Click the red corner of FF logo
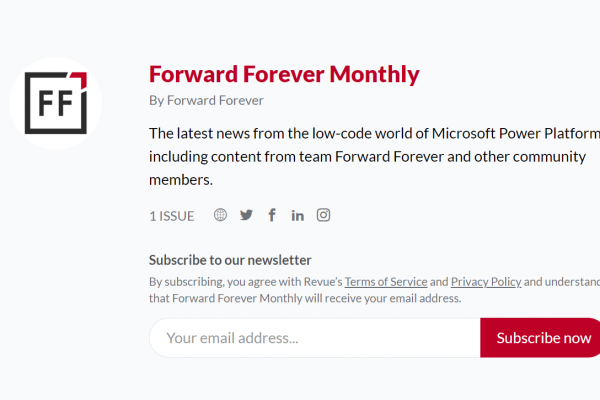600x400 pixels. tap(81, 78)
